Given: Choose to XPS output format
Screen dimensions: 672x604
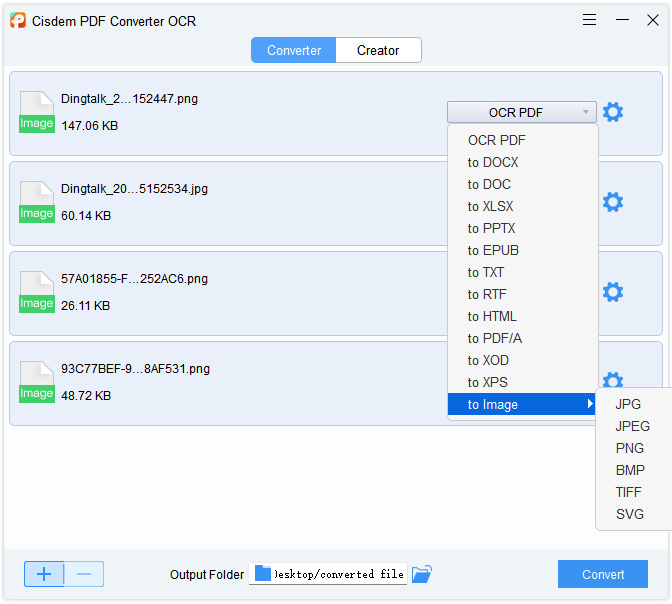Looking at the screenshot, I should tap(522, 382).
